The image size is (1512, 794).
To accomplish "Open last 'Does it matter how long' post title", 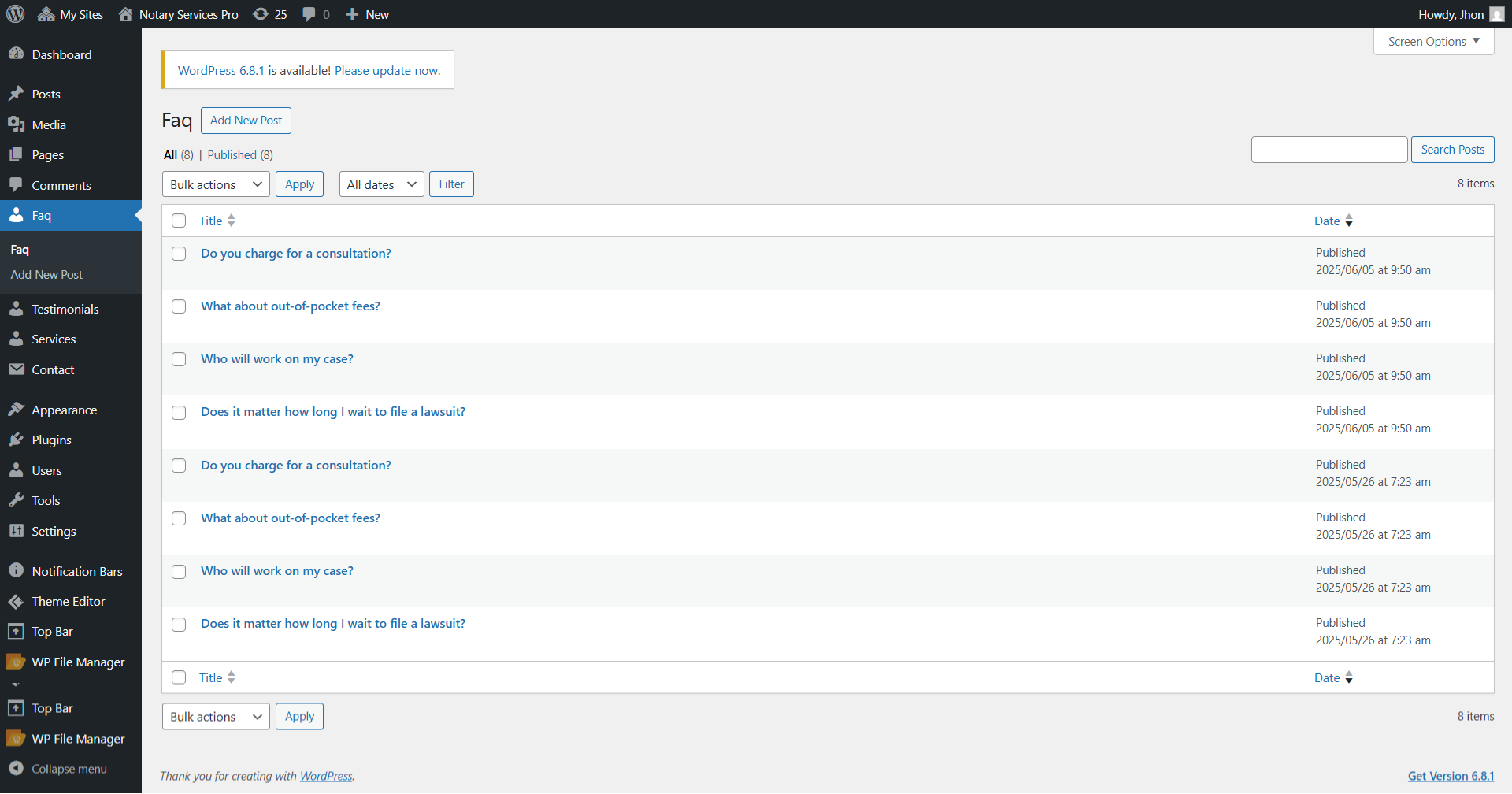I will [333, 623].
